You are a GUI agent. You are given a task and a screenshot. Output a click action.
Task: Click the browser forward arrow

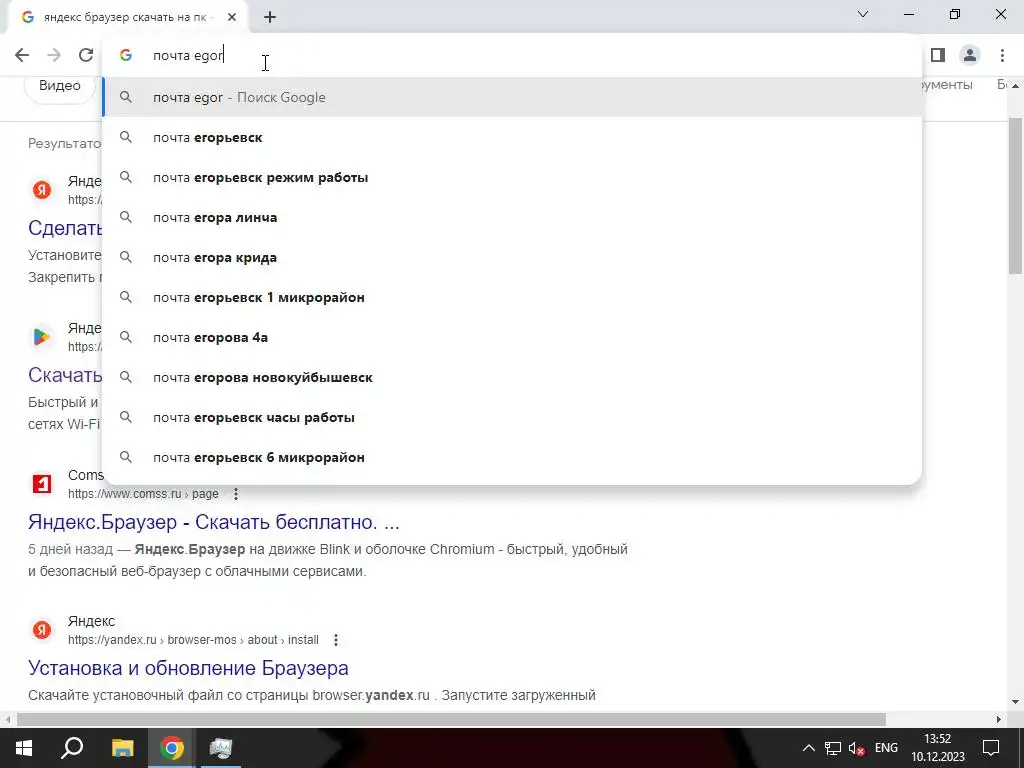(x=54, y=56)
